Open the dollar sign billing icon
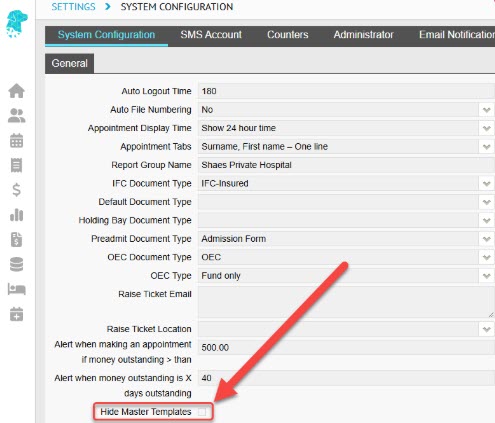 pos(16,190)
